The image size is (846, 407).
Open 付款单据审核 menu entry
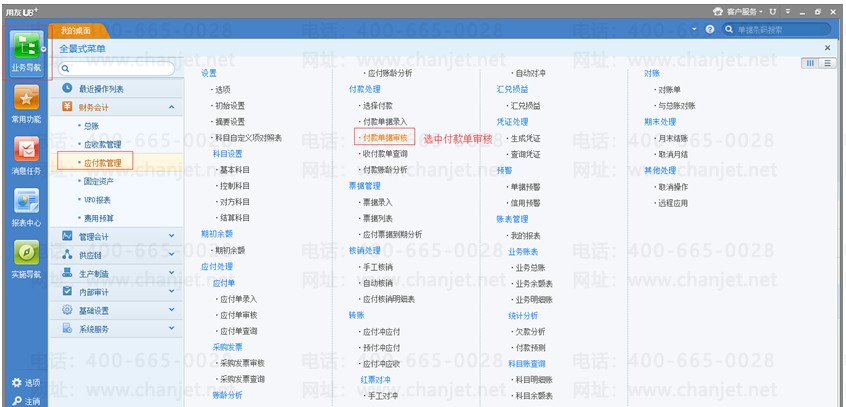point(385,138)
